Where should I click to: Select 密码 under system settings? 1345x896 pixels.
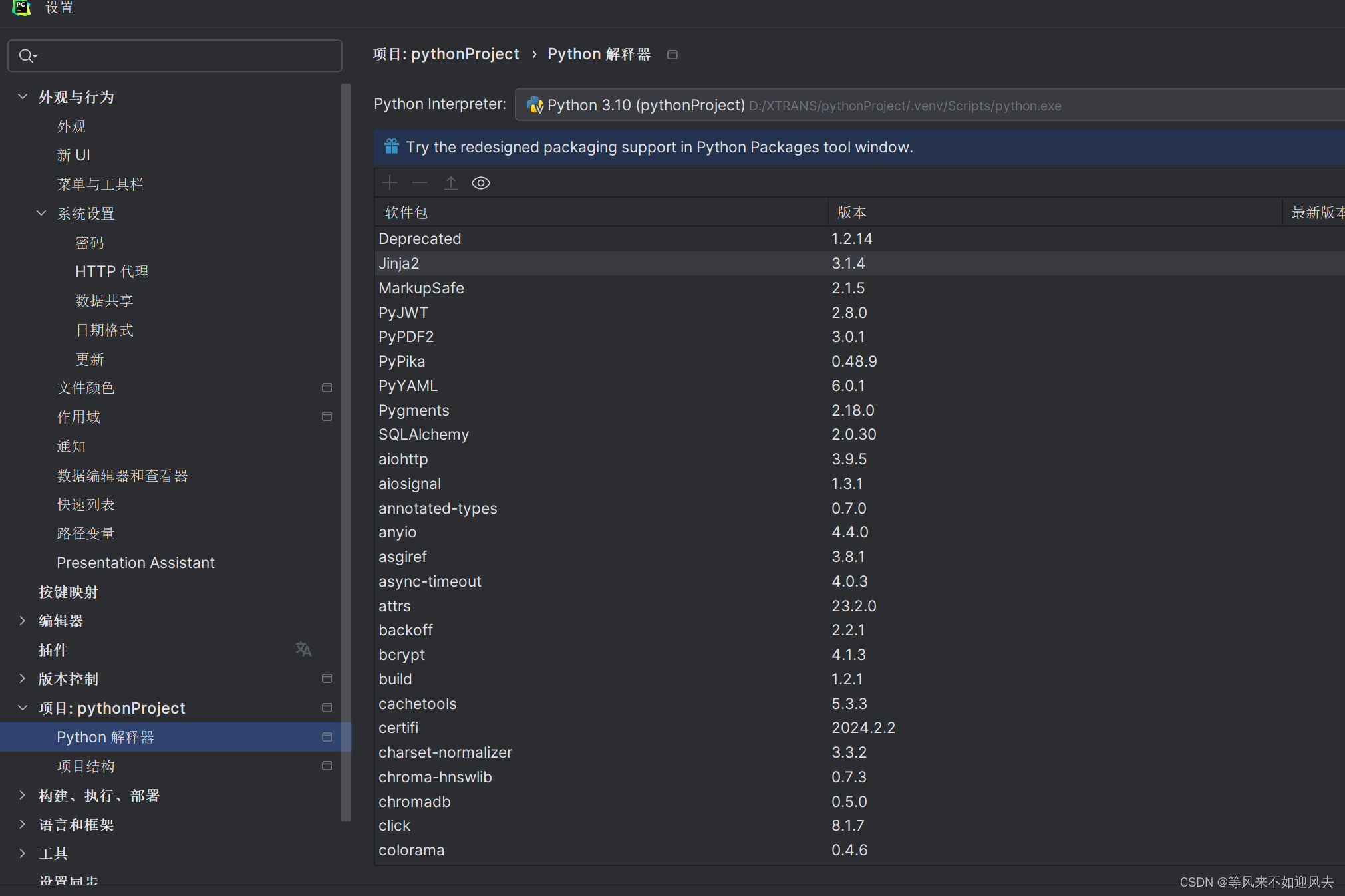[90, 243]
